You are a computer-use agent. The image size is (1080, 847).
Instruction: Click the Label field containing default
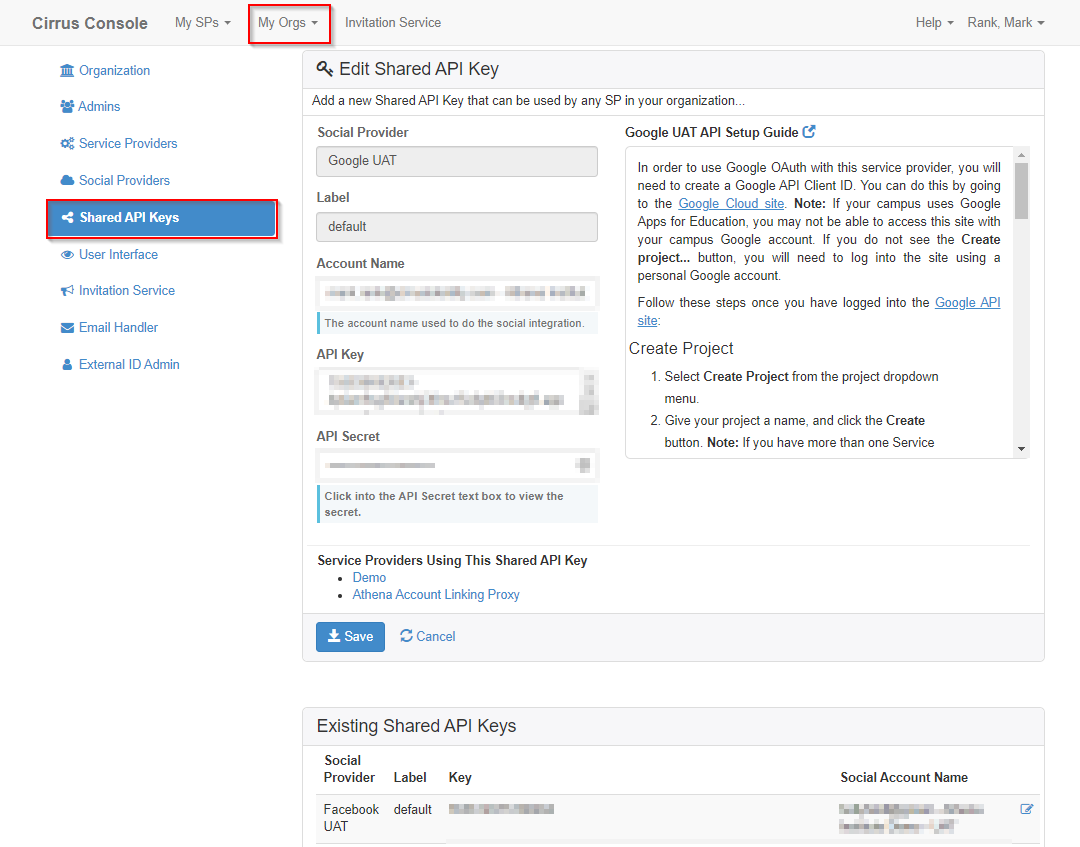tap(457, 227)
